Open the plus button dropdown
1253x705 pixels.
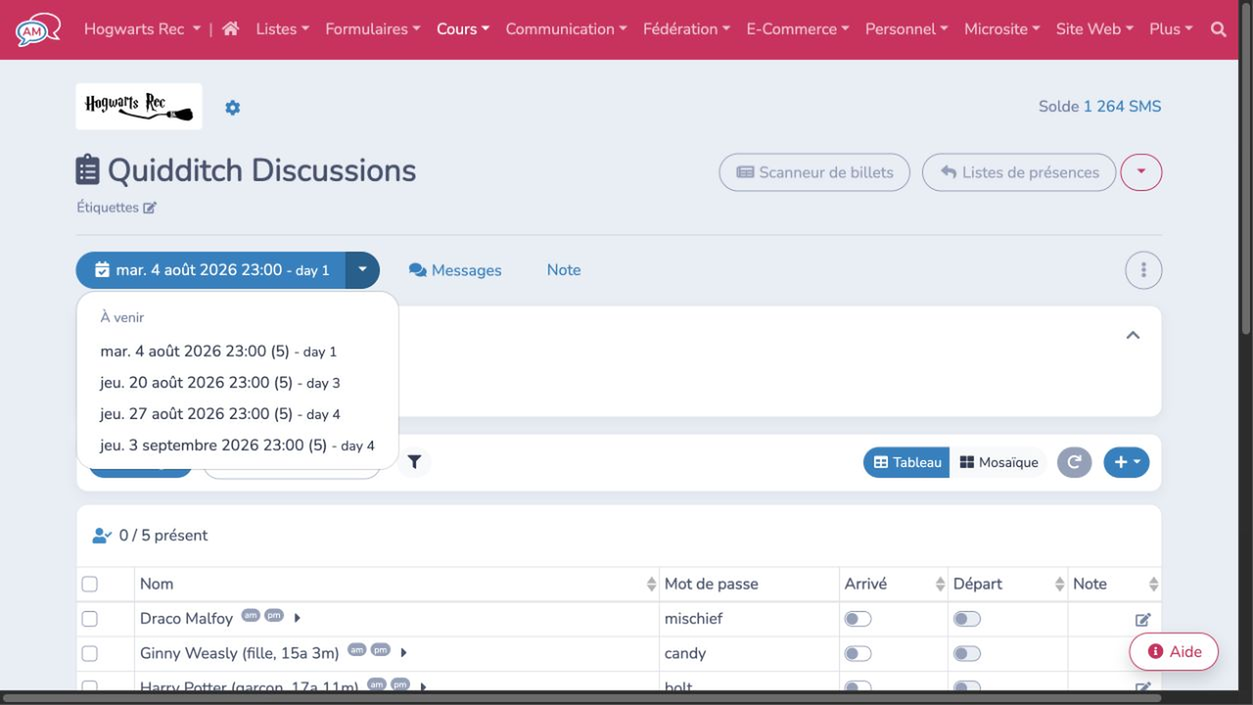[1126, 462]
